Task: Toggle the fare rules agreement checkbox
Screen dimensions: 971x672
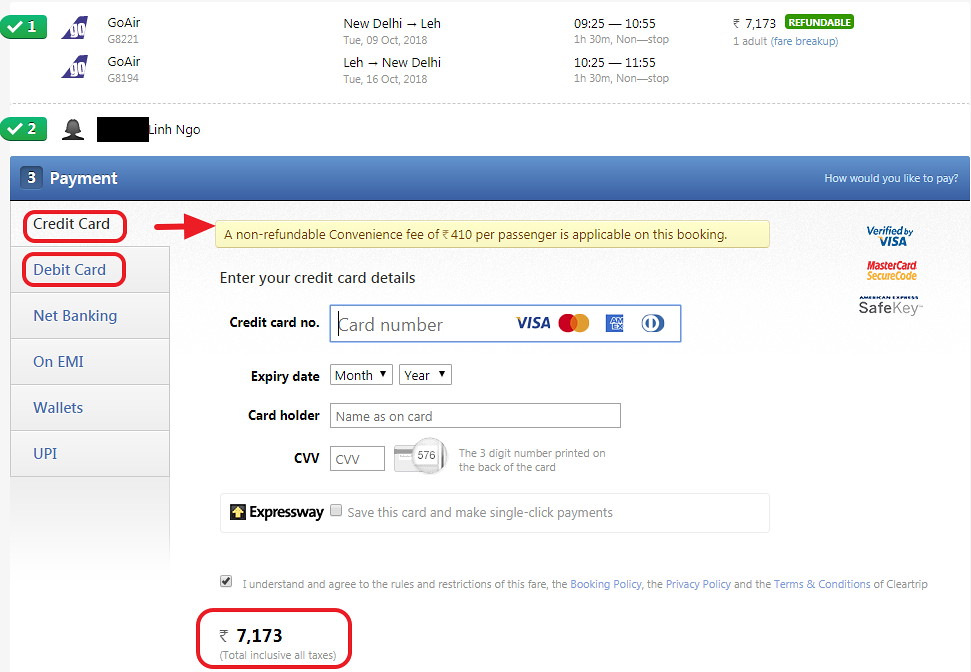Action: [226, 582]
